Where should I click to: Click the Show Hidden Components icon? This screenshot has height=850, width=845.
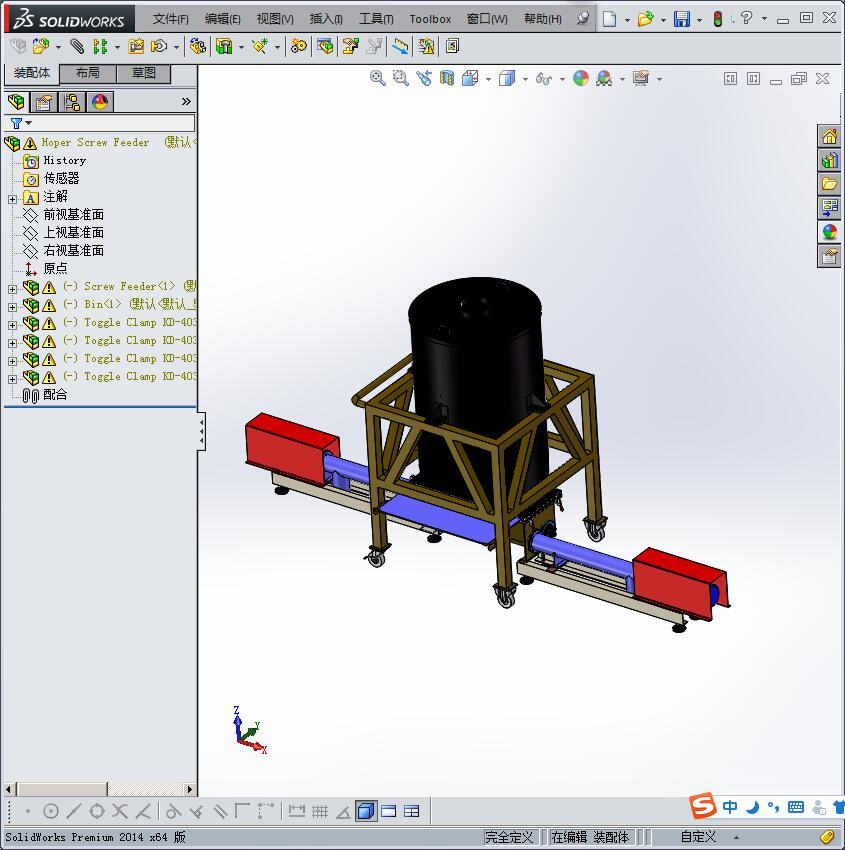[198, 47]
